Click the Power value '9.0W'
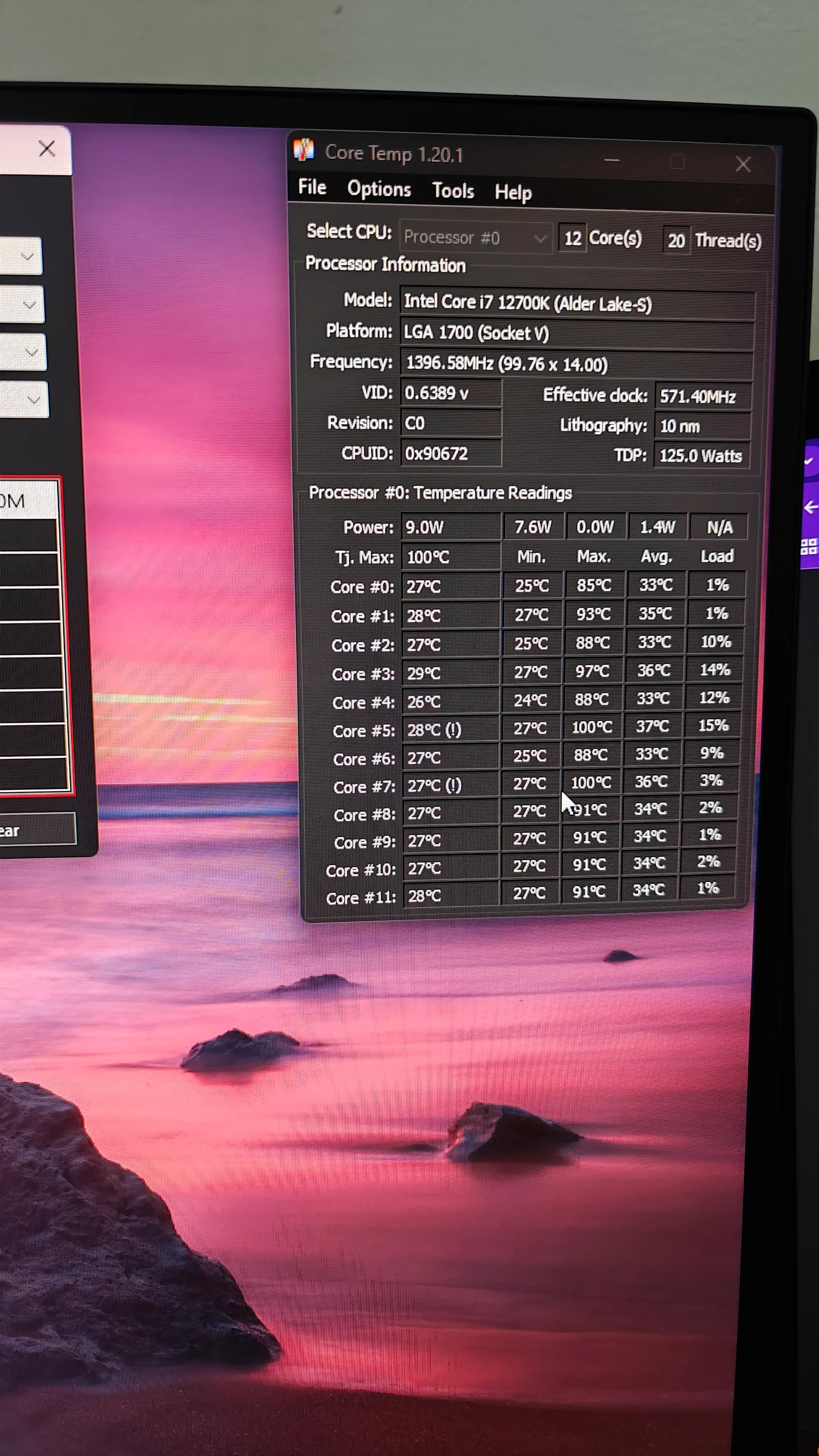Viewport: 819px width, 1456px height. pyautogui.click(x=451, y=528)
